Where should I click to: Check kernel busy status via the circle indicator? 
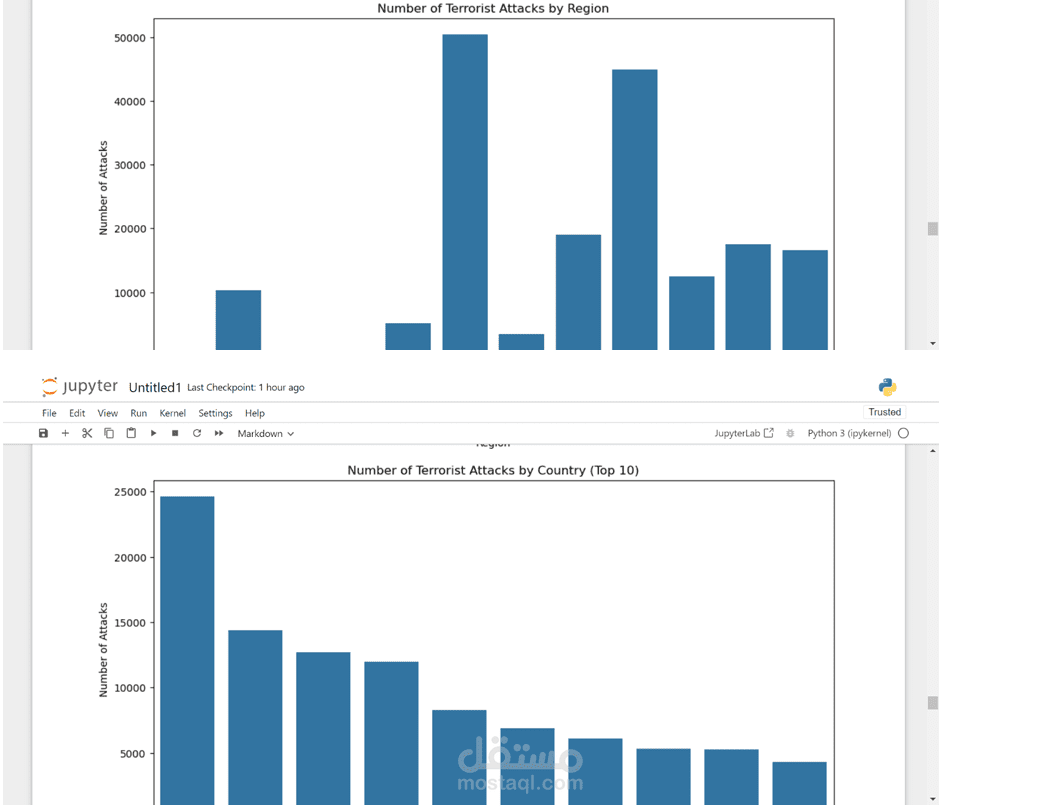coord(903,433)
